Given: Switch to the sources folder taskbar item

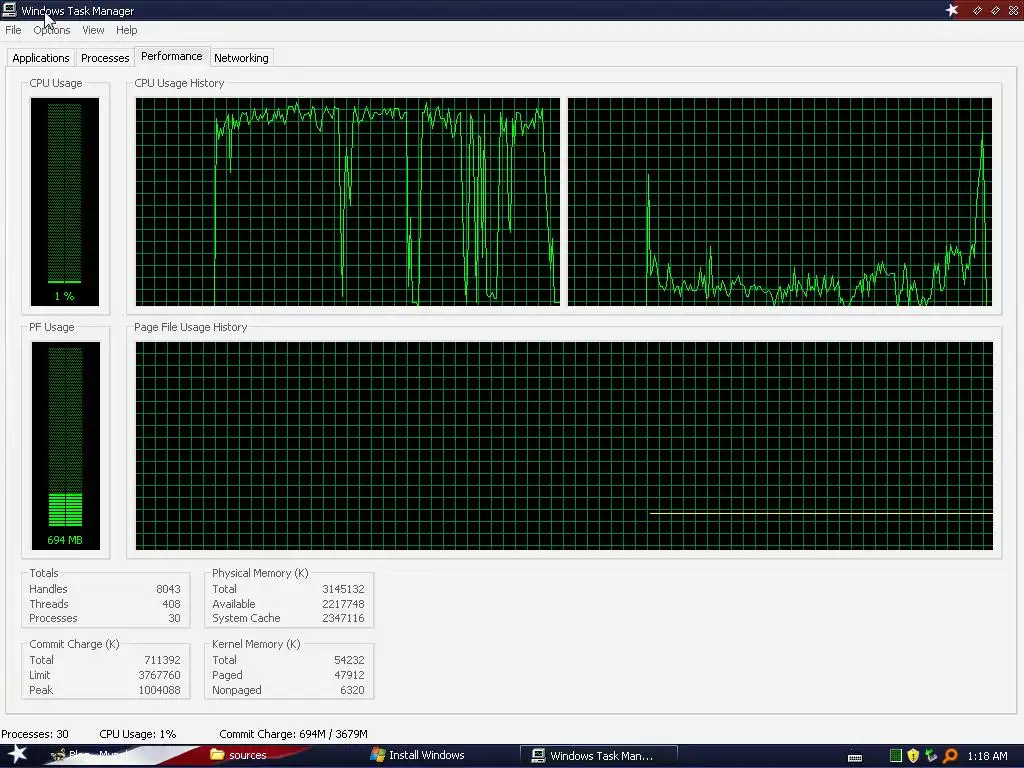Looking at the screenshot, I should pos(238,755).
